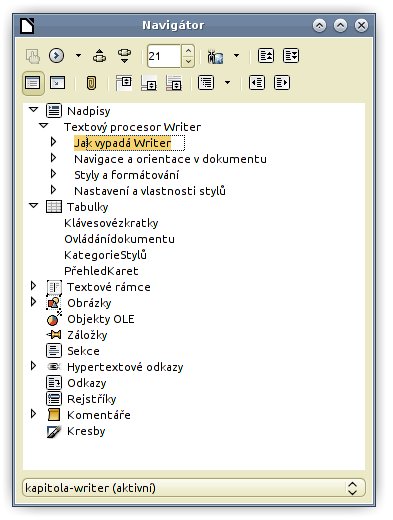393x520 pixels.
Task: Click the Heading Levels Shown icon
Action: coord(206,82)
